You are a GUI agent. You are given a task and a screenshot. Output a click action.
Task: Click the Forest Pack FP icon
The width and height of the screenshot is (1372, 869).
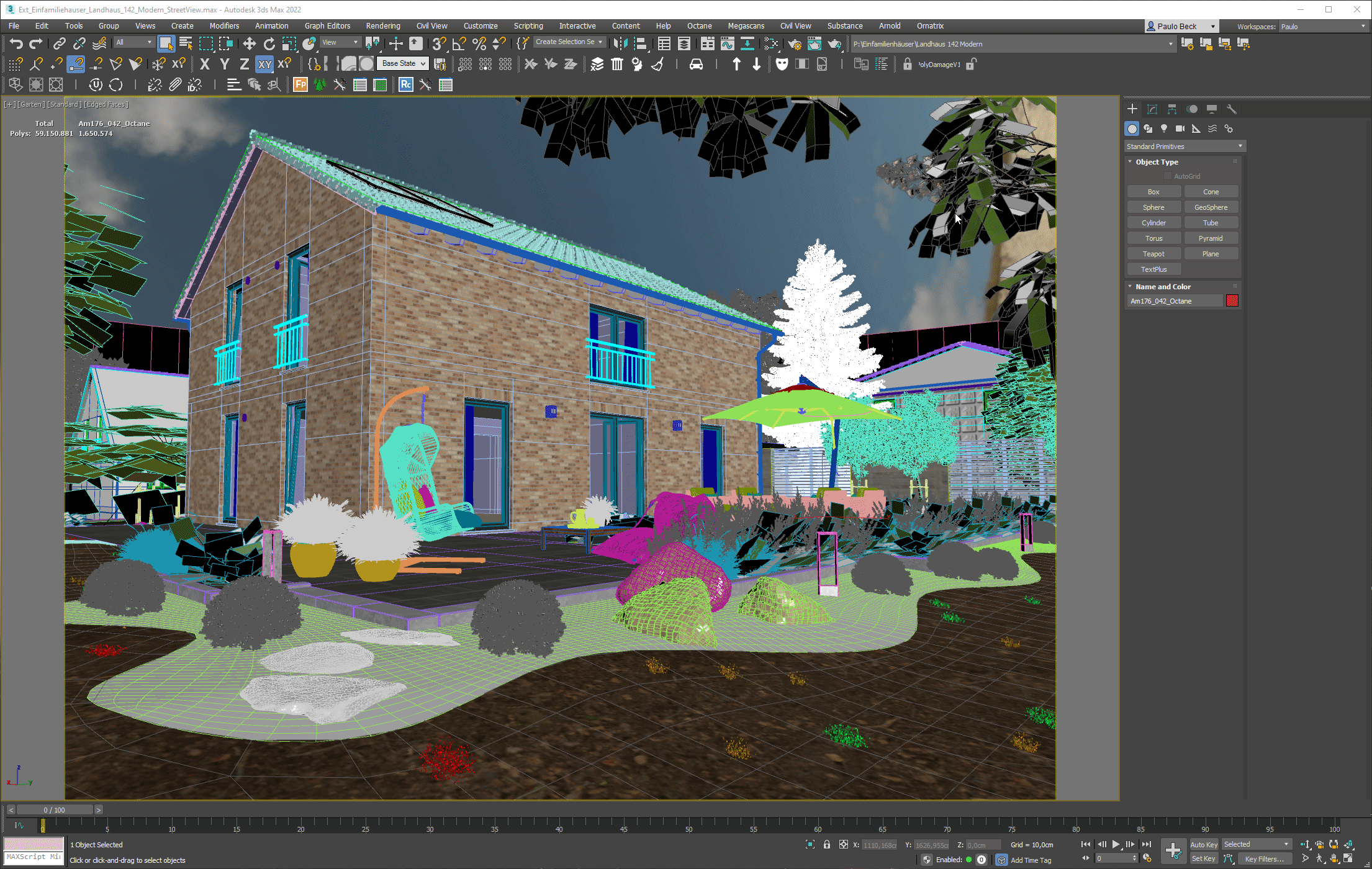point(300,85)
